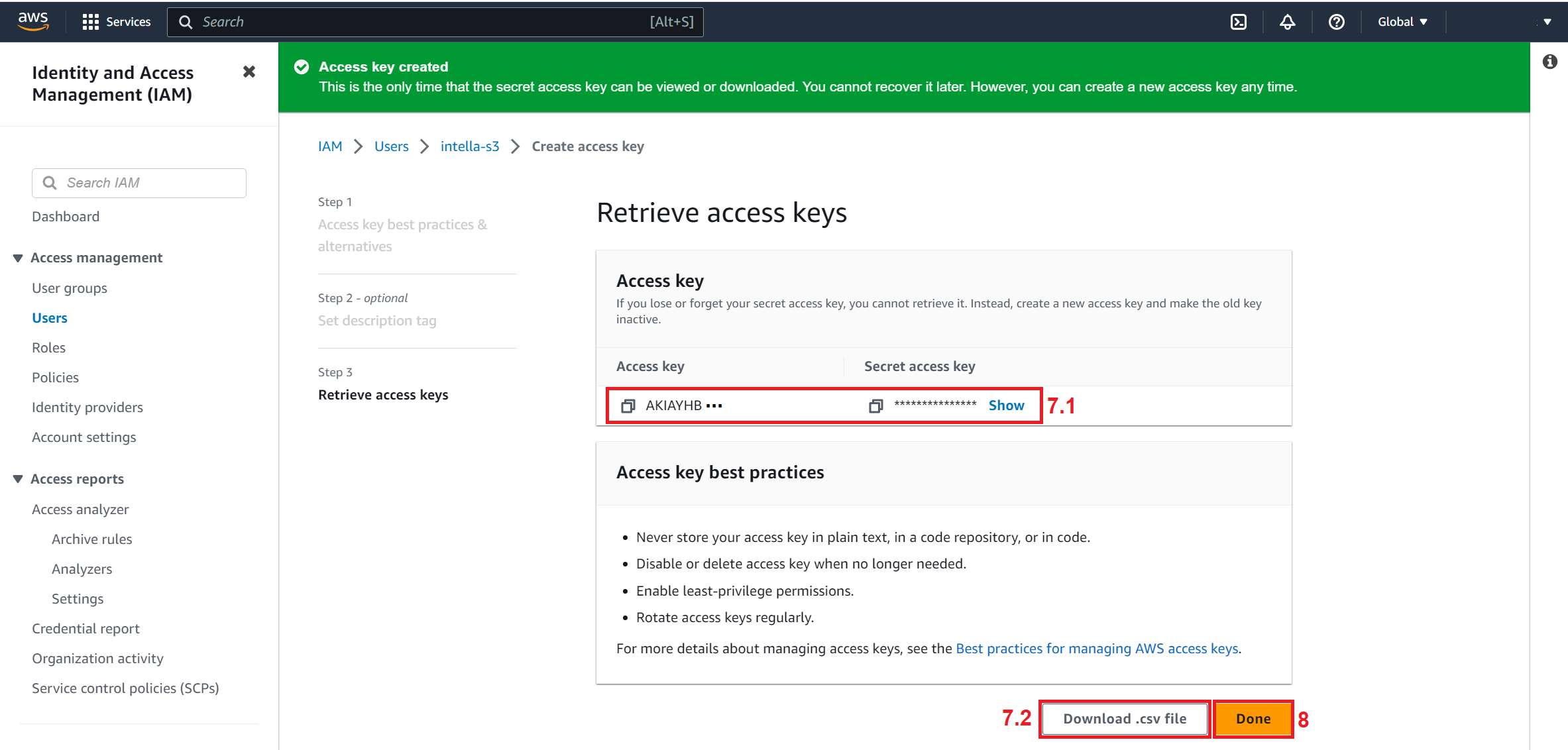This screenshot has height=750, width=1568.
Task: Select Users in the sidebar
Action: [50, 318]
